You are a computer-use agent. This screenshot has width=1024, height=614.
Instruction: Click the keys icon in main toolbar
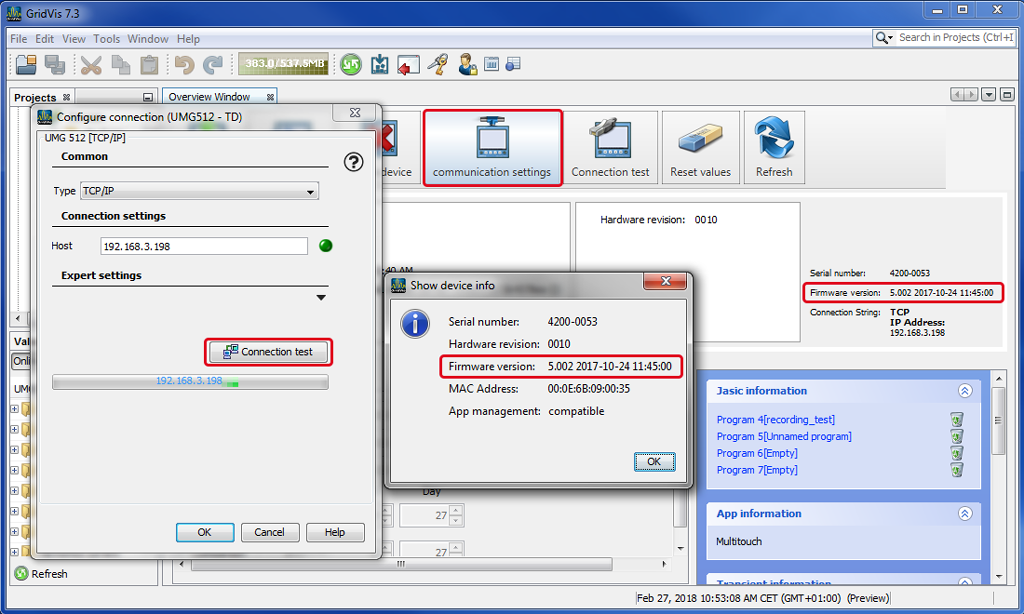[437, 65]
